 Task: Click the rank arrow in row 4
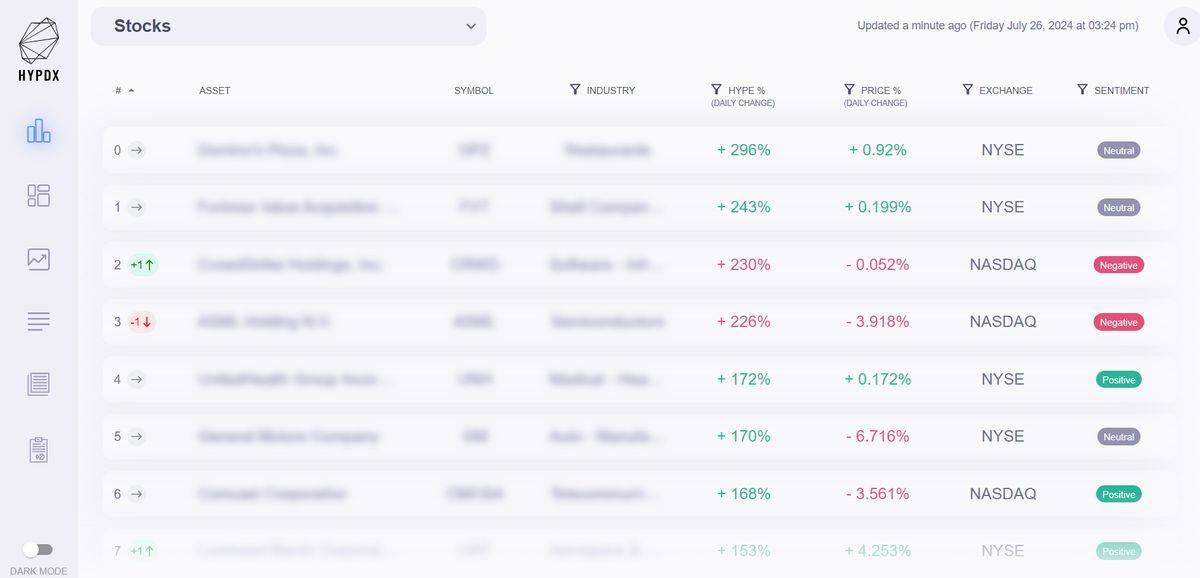[137, 379]
